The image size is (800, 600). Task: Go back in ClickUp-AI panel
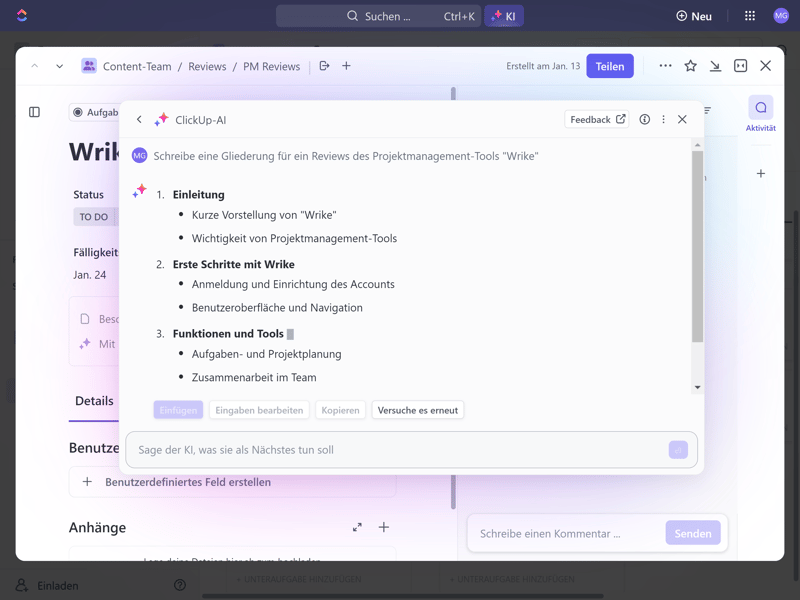coord(139,119)
